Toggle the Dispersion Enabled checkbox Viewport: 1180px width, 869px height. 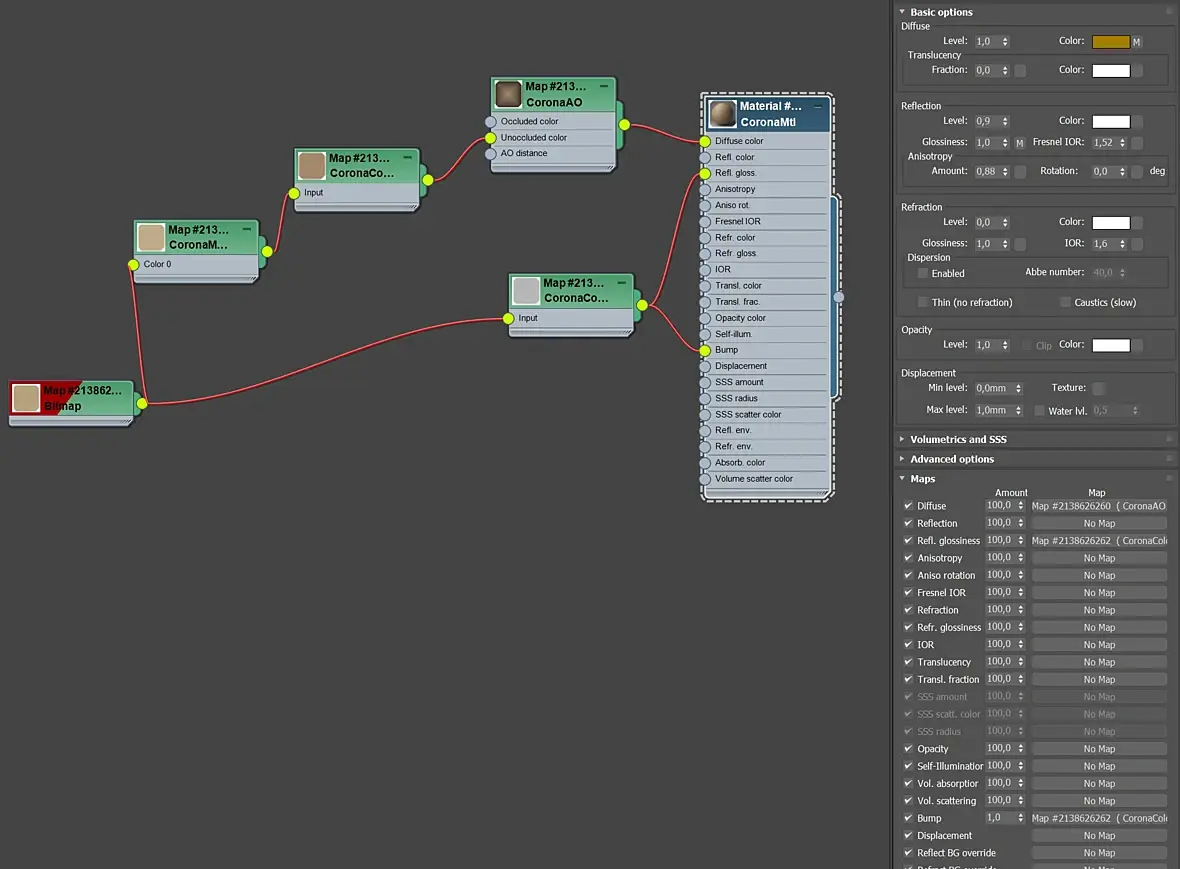pyautogui.click(x=923, y=273)
